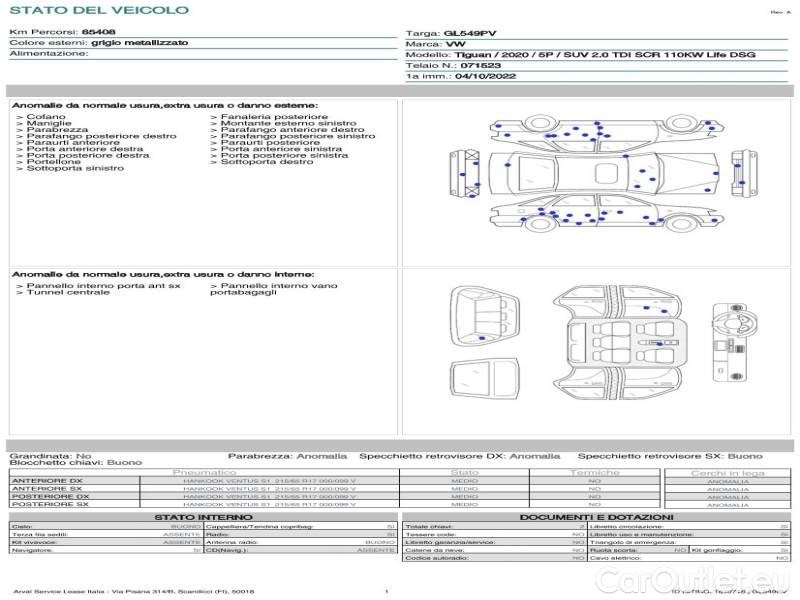This screenshot has height=600, width=800.
Task: Click the Cerchi in lega column header
Action: tap(728, 473)
